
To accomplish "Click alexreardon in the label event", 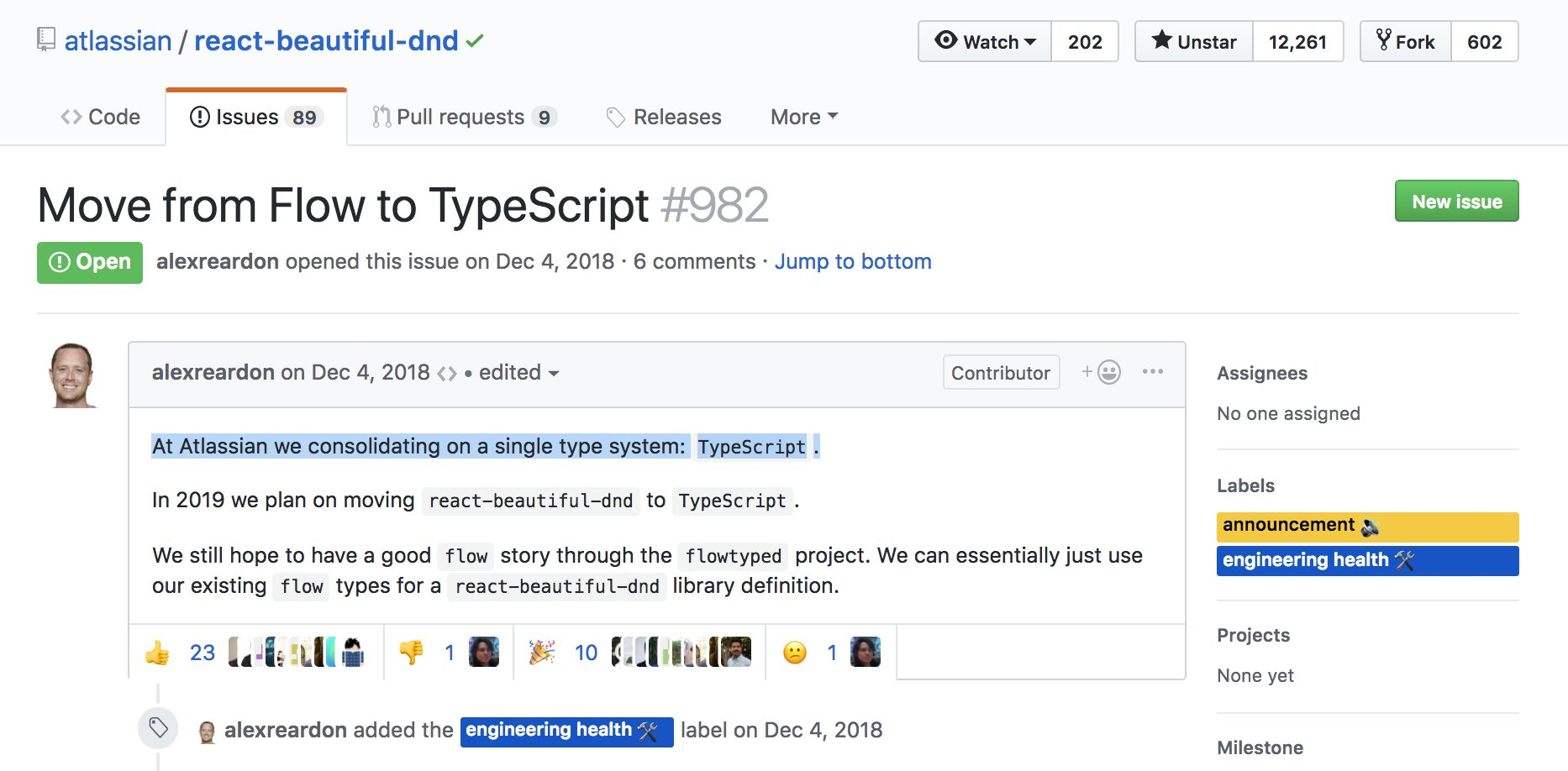I will pos(286,730).
